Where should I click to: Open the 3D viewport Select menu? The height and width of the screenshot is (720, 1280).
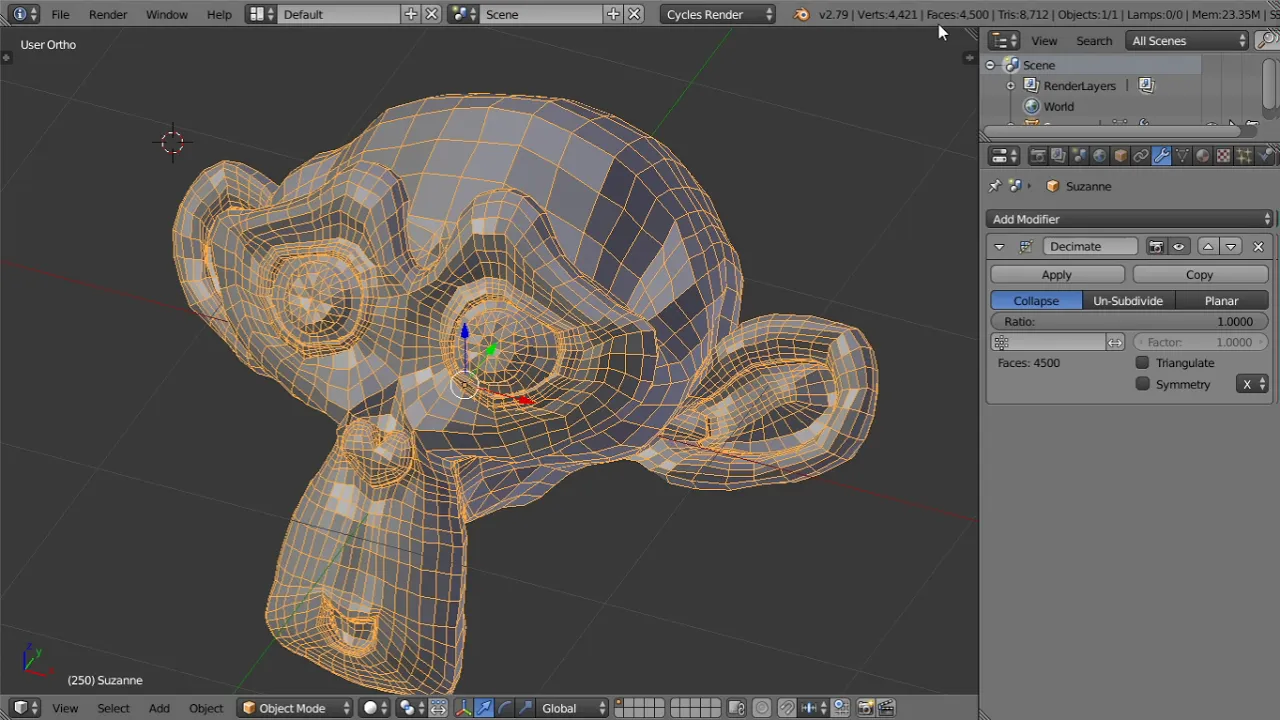pos(113,708)
